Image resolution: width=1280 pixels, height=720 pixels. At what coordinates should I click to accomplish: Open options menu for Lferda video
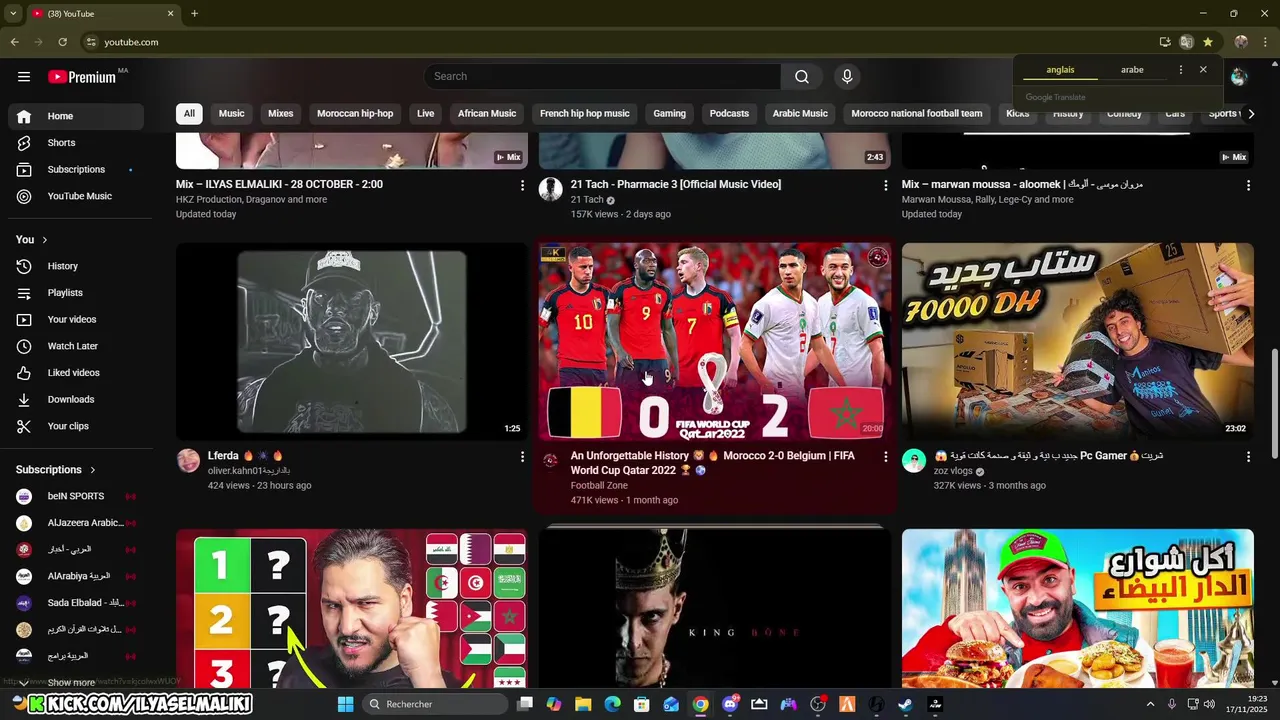pyautogui.click(x=522, y=457)
